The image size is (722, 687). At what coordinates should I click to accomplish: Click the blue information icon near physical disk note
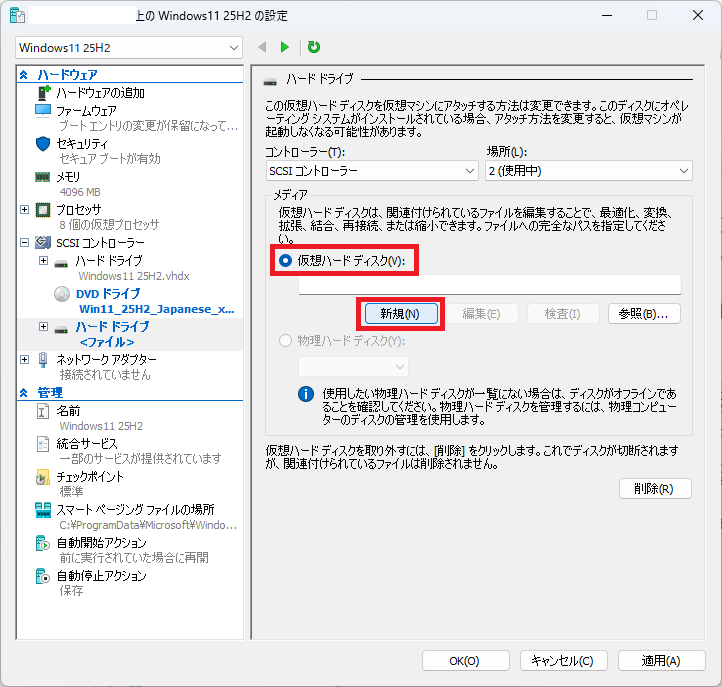tap(306, 394)
